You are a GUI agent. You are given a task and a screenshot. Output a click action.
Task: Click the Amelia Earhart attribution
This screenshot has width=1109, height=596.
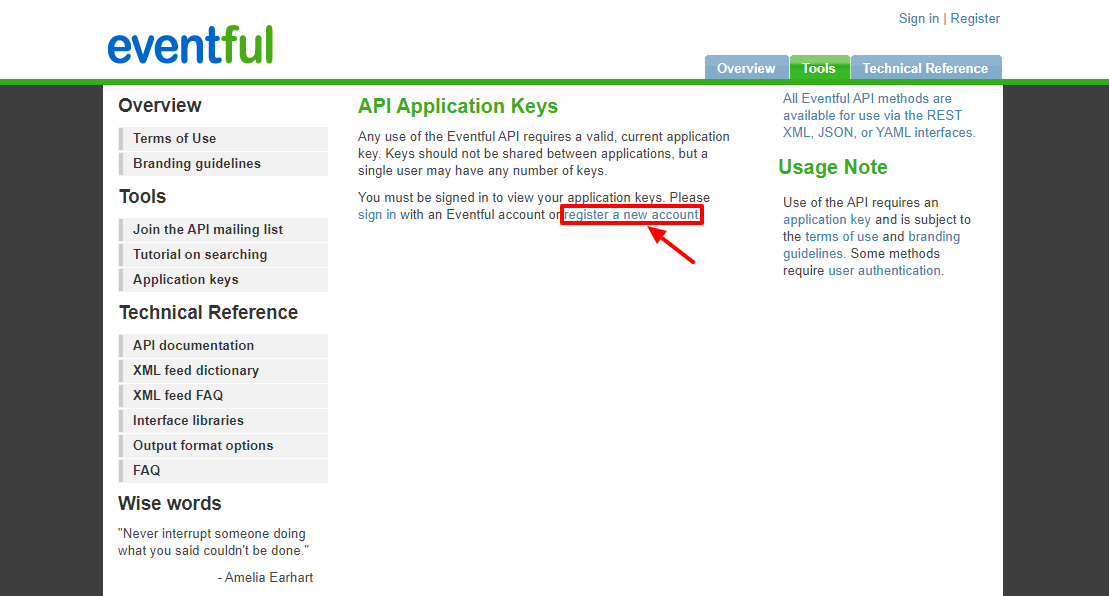[x=265, y=578]
